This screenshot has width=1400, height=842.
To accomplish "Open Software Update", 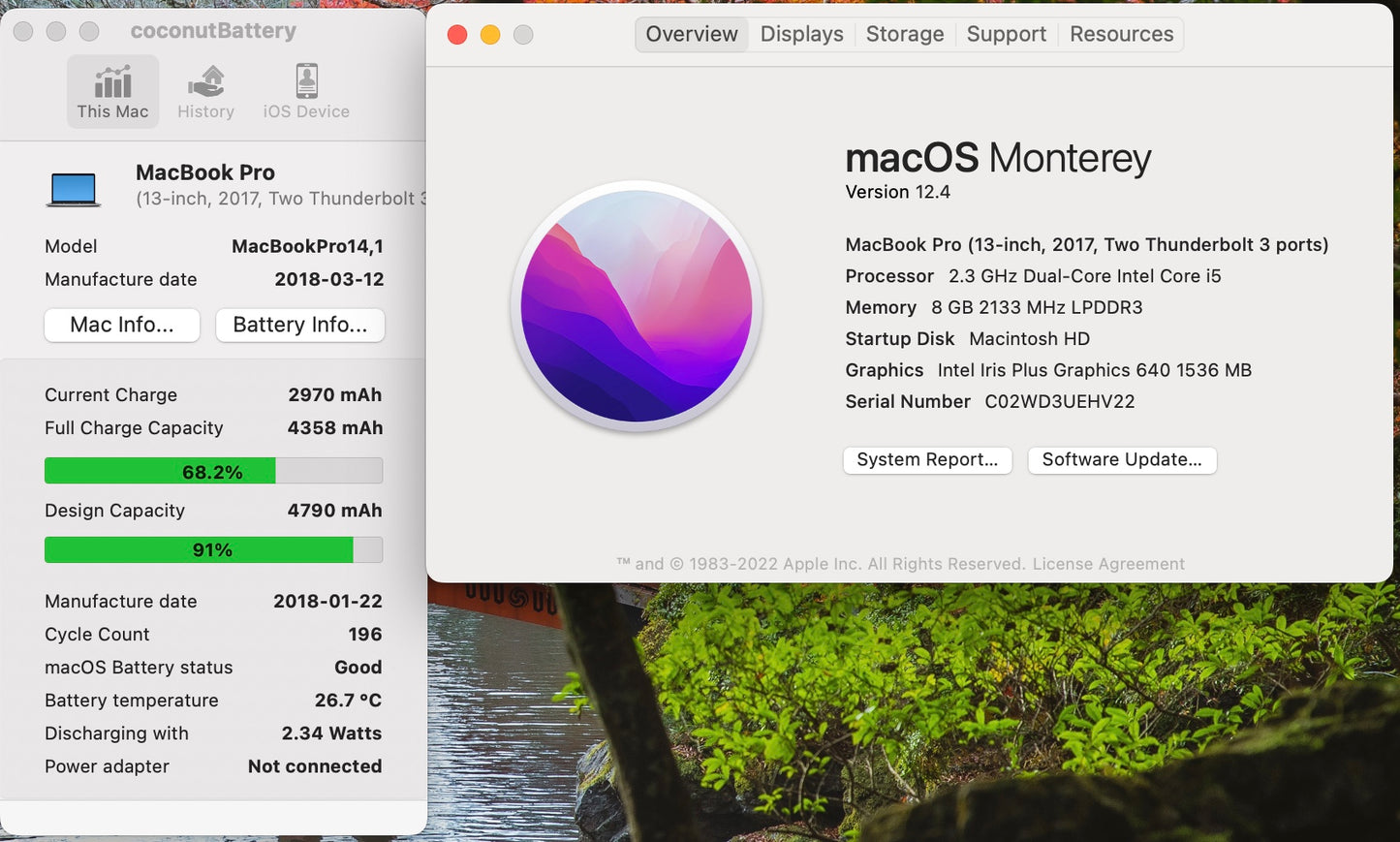I will [x=1121, y=459].
